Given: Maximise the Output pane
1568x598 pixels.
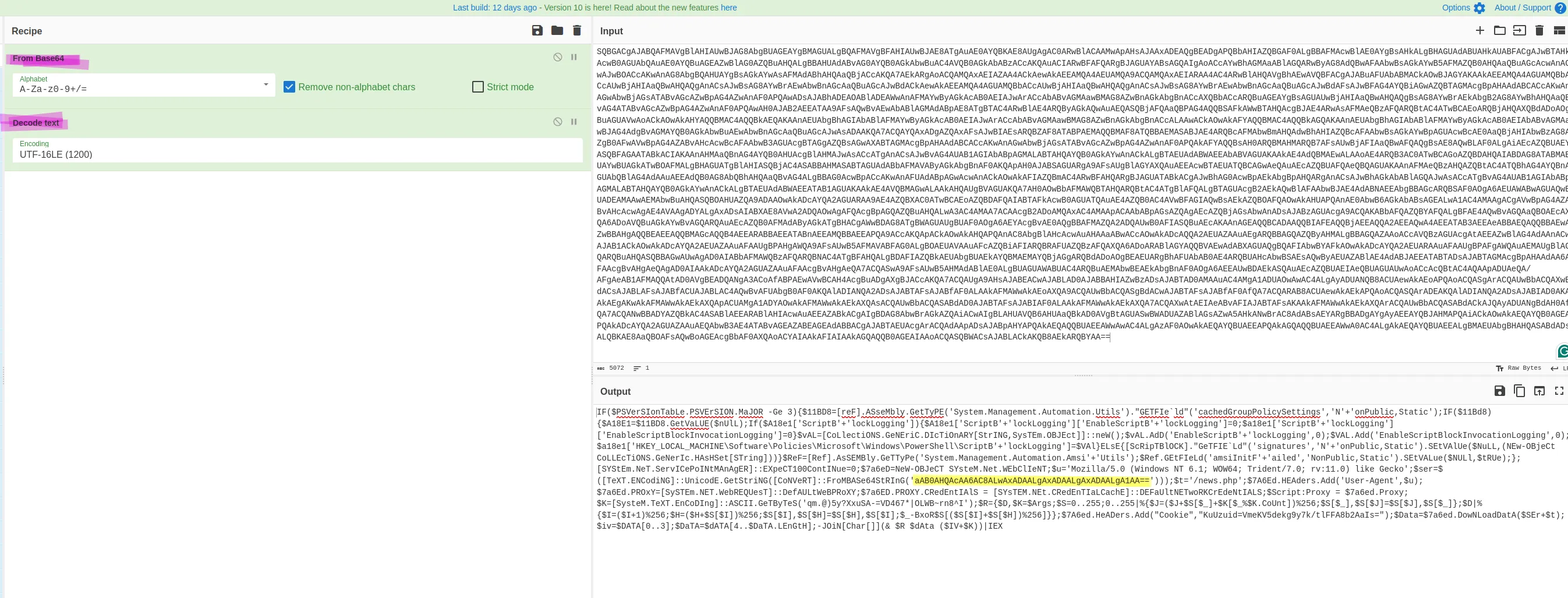Looking at the screenshot, I should pyautogui.click(x=1559, y=391).
